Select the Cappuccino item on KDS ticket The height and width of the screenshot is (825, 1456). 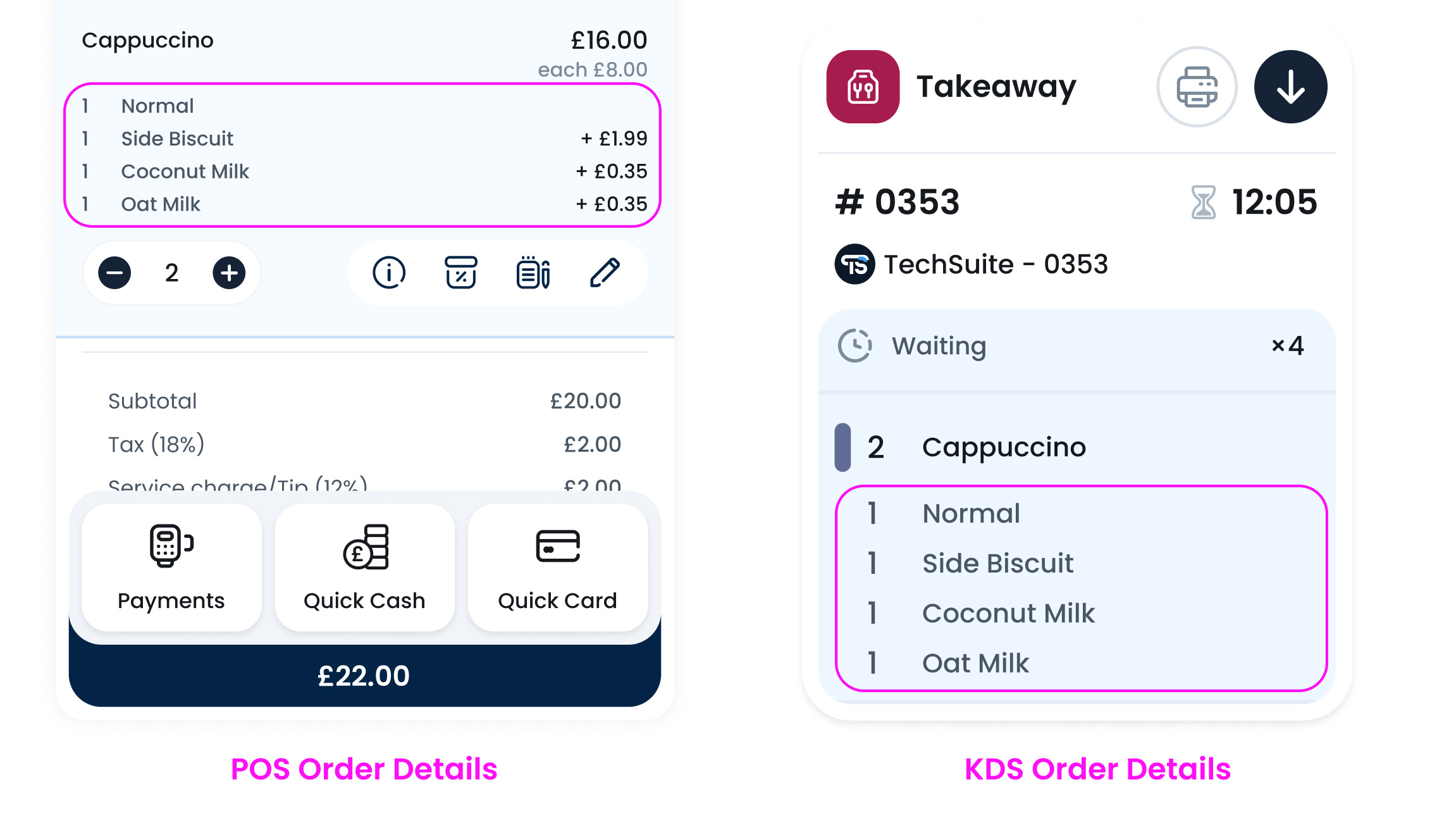(1003, 447)
